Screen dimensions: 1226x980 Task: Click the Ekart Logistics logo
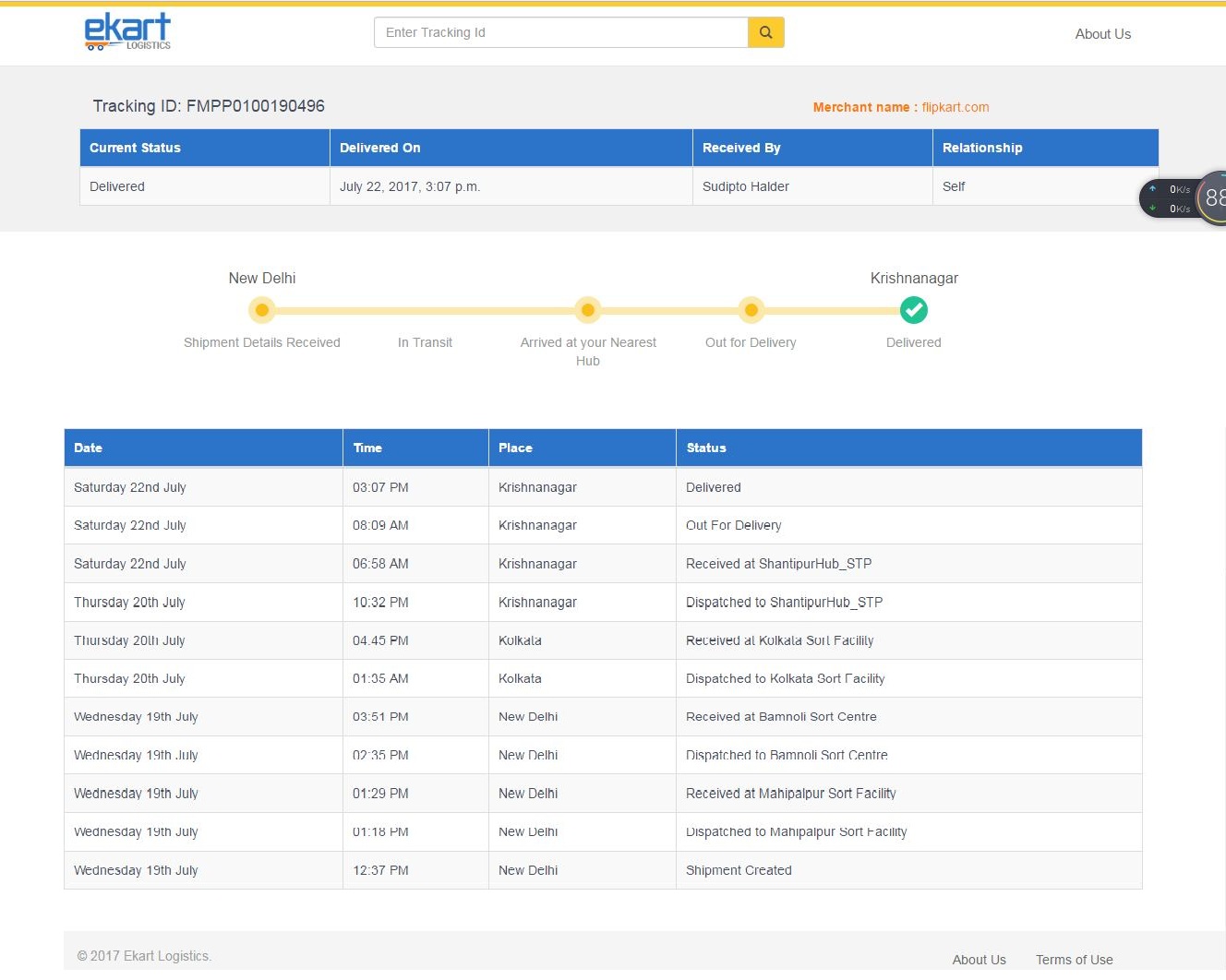click(x=127, y=32)
